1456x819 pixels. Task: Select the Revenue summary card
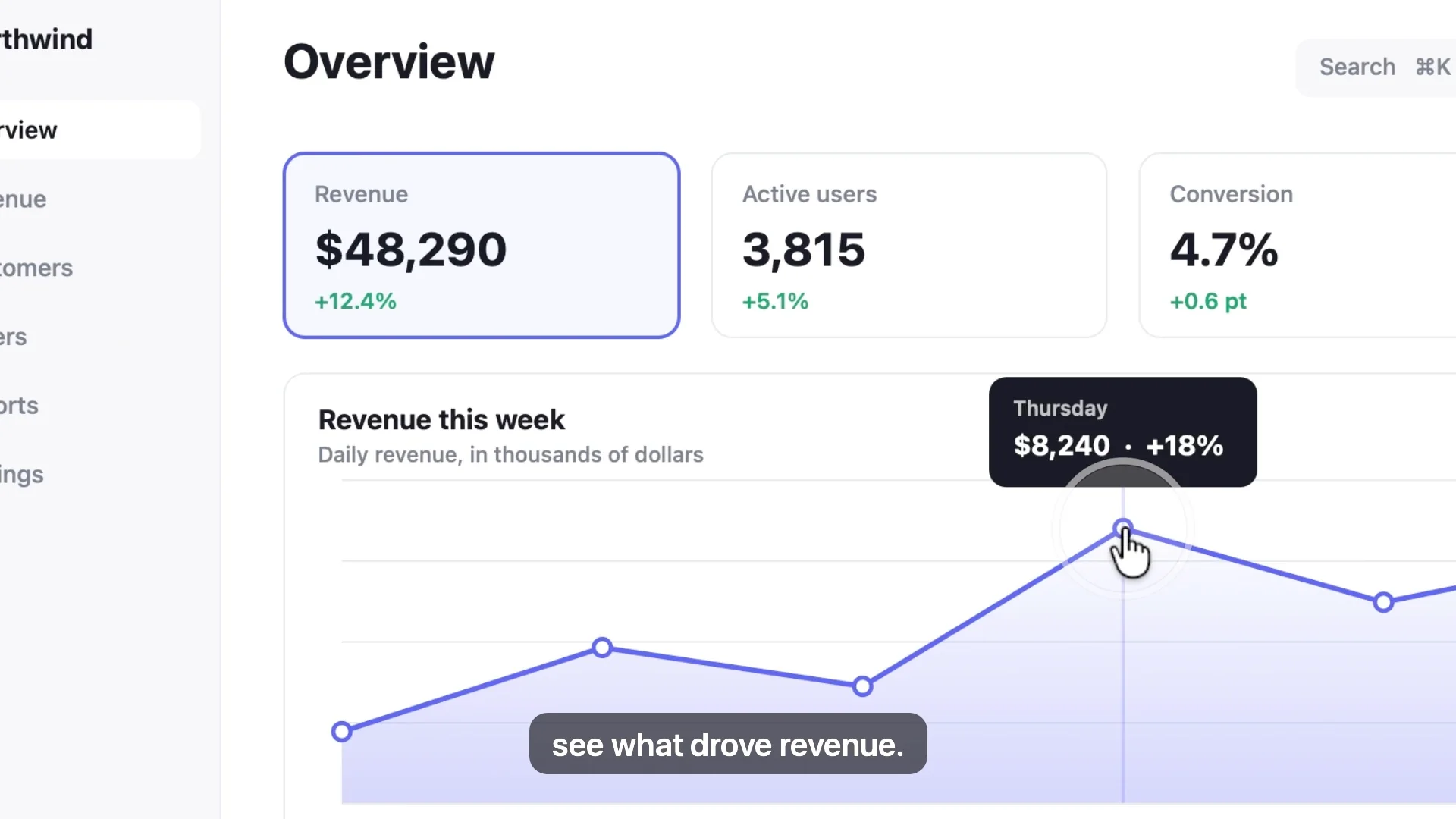click(482, 245)
